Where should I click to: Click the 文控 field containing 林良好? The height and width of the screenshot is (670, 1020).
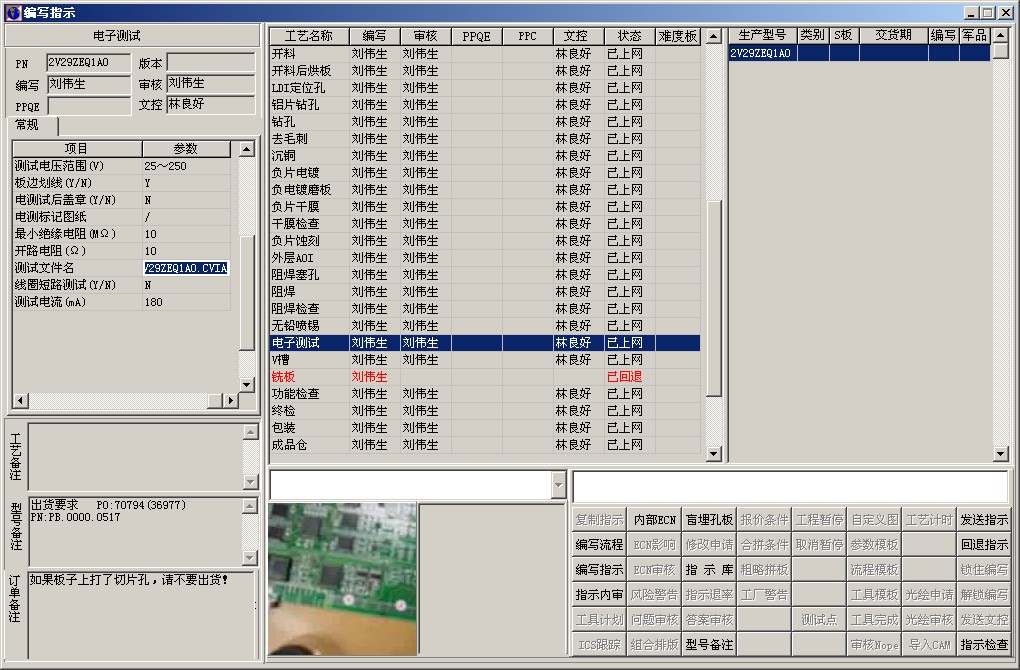211,104
